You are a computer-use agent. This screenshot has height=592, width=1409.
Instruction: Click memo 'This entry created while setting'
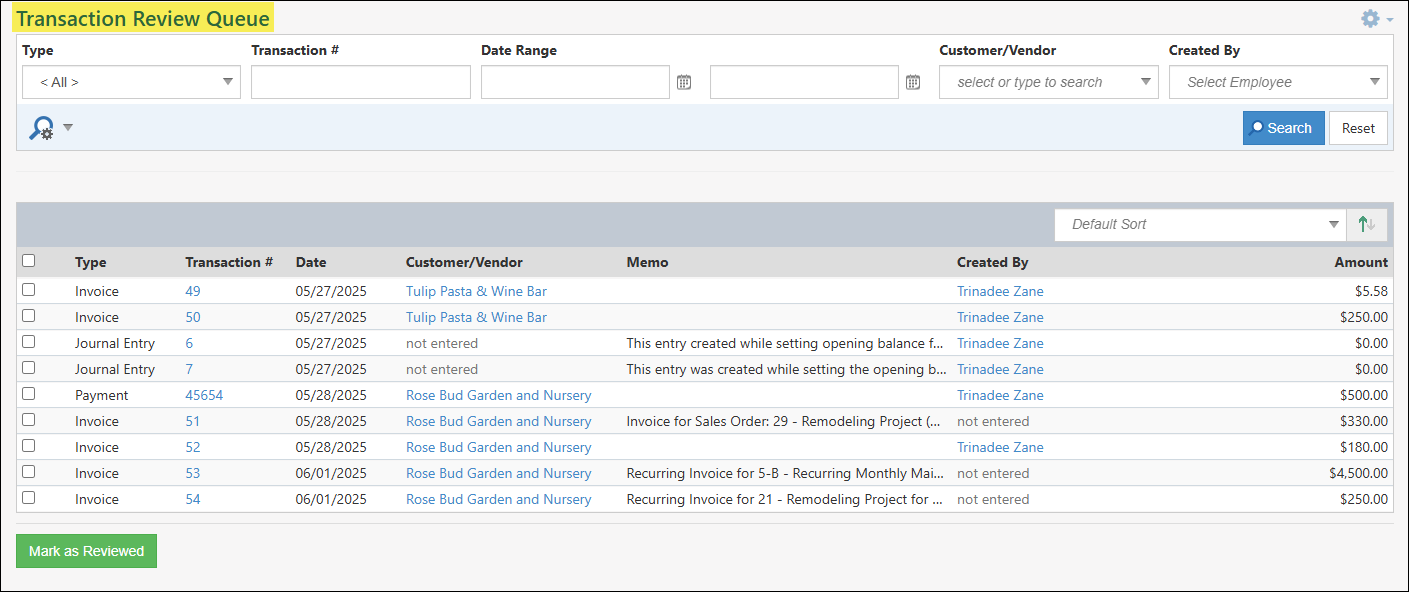[785, 343]
